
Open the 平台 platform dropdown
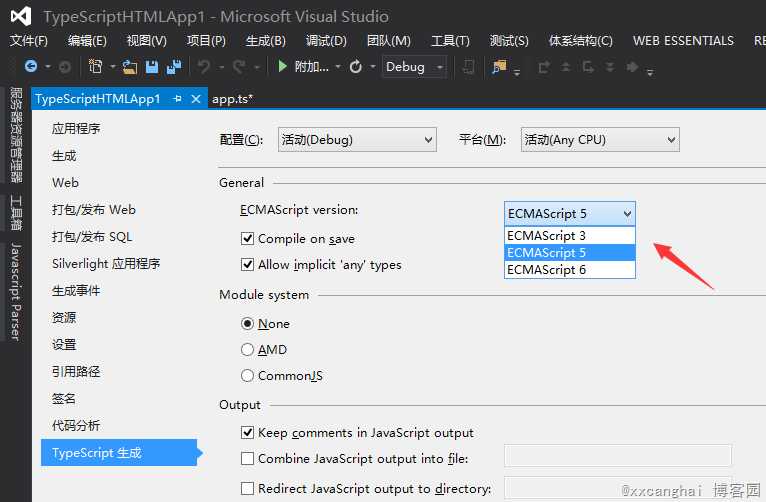coord(600,140)
